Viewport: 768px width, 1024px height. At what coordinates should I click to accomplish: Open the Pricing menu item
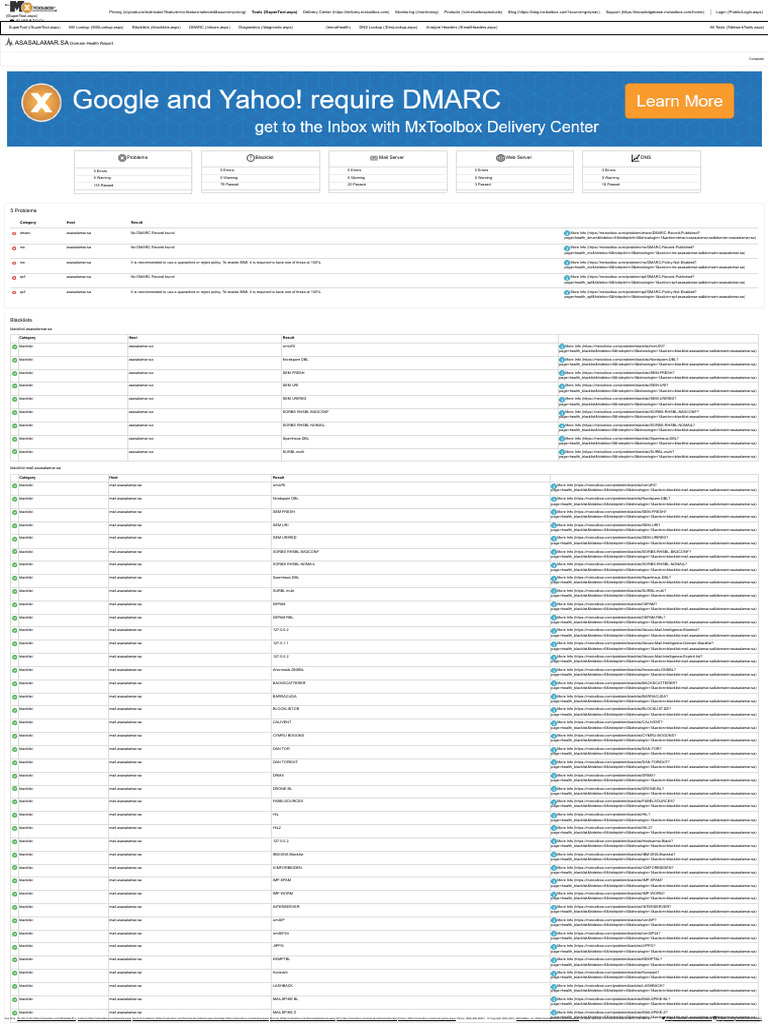click(177, 12)
